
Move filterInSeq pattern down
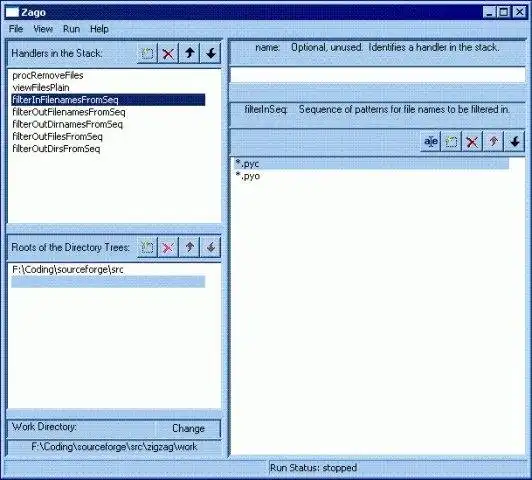pos(515,141)
